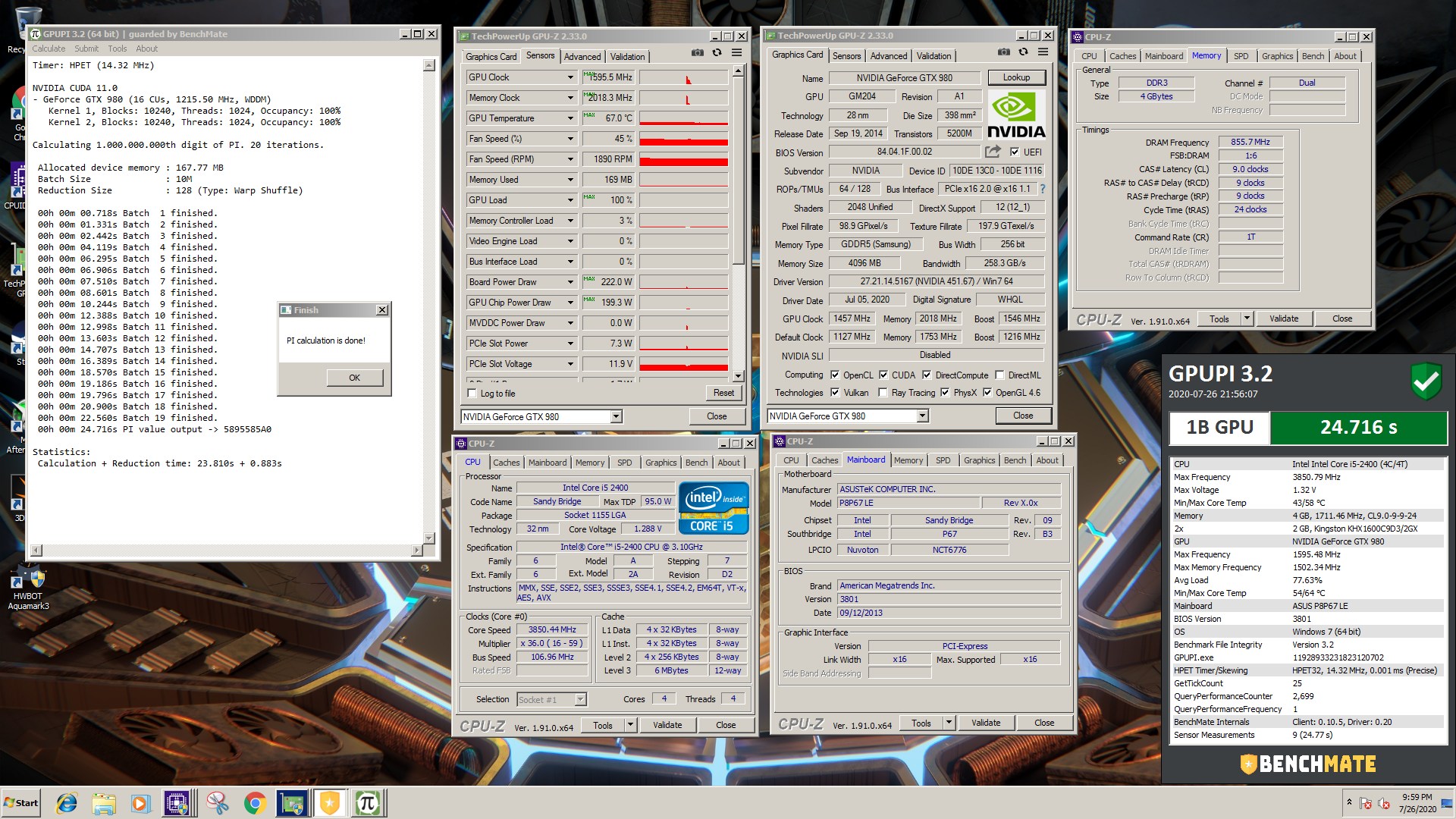The width and height of the screenshot is (1456, 819).
Task: Toggle the PhysX checkbox
Action: pos(945,392)
